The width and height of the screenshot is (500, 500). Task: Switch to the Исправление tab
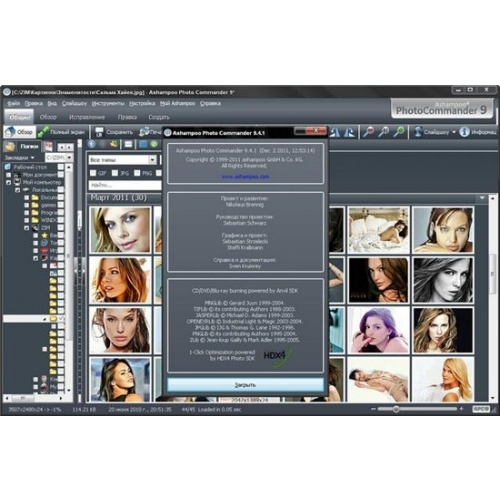pos(87,117)
